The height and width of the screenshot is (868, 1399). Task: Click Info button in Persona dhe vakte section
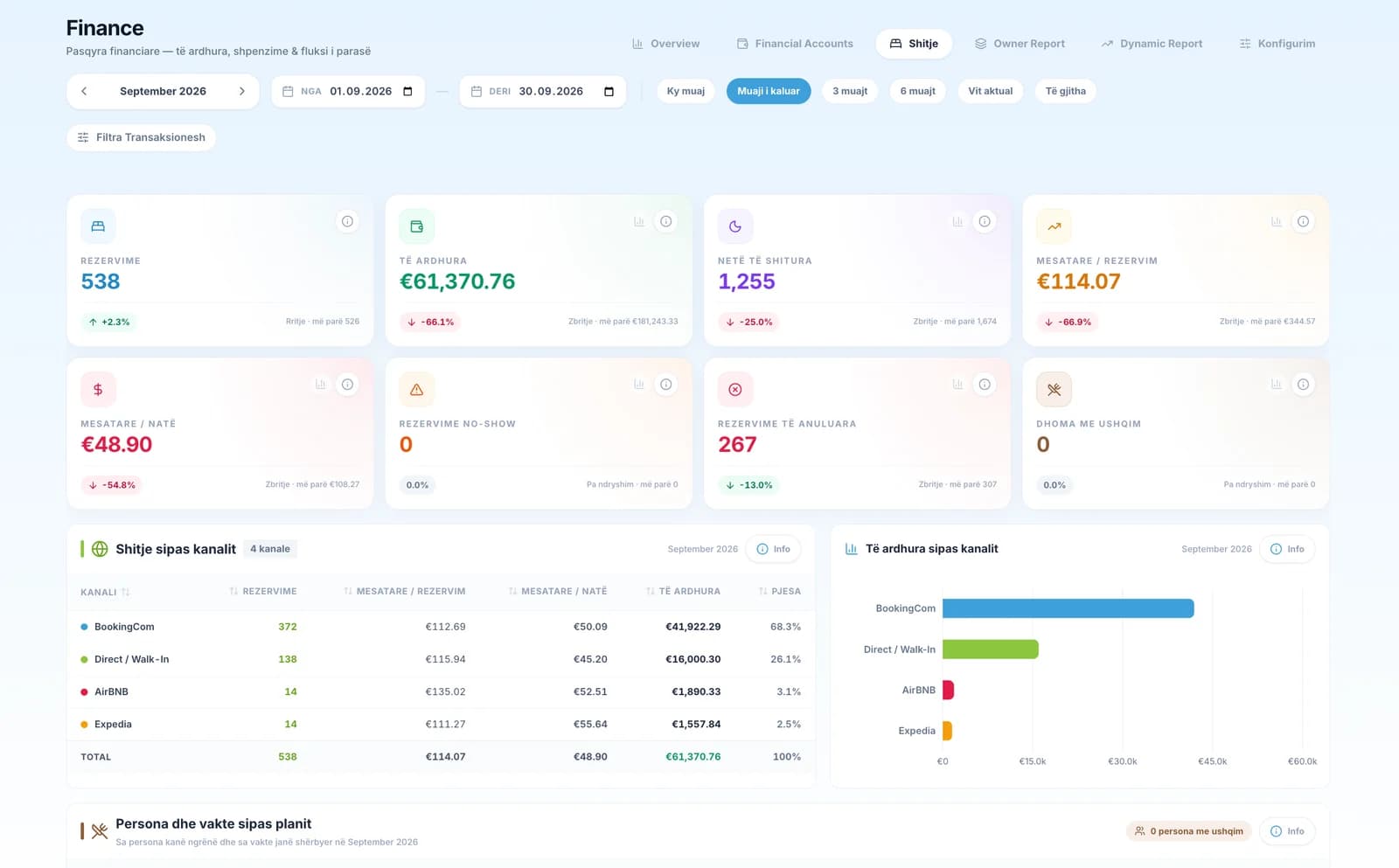point(1287,831)
